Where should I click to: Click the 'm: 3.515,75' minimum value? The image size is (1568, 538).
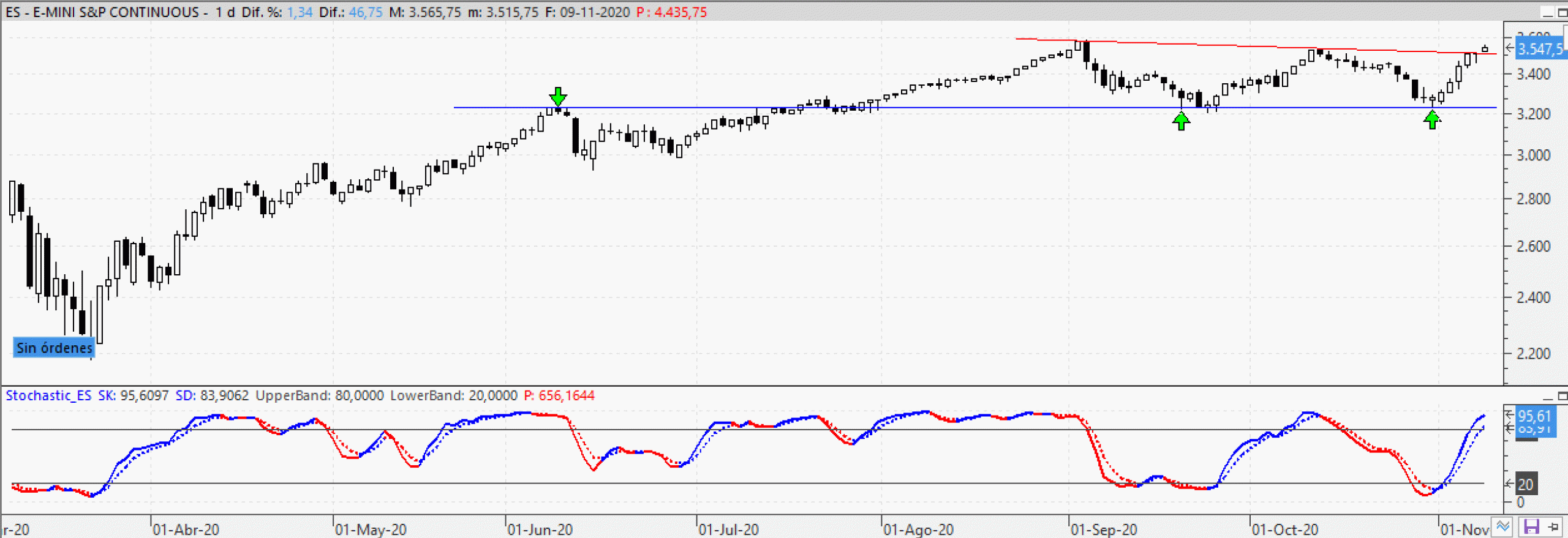pyautogui.click(x=503, y=12)
